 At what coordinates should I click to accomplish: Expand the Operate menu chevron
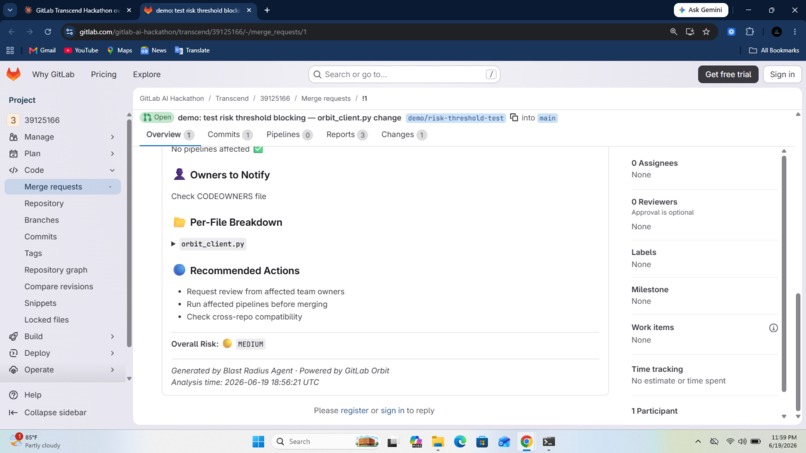112,370
